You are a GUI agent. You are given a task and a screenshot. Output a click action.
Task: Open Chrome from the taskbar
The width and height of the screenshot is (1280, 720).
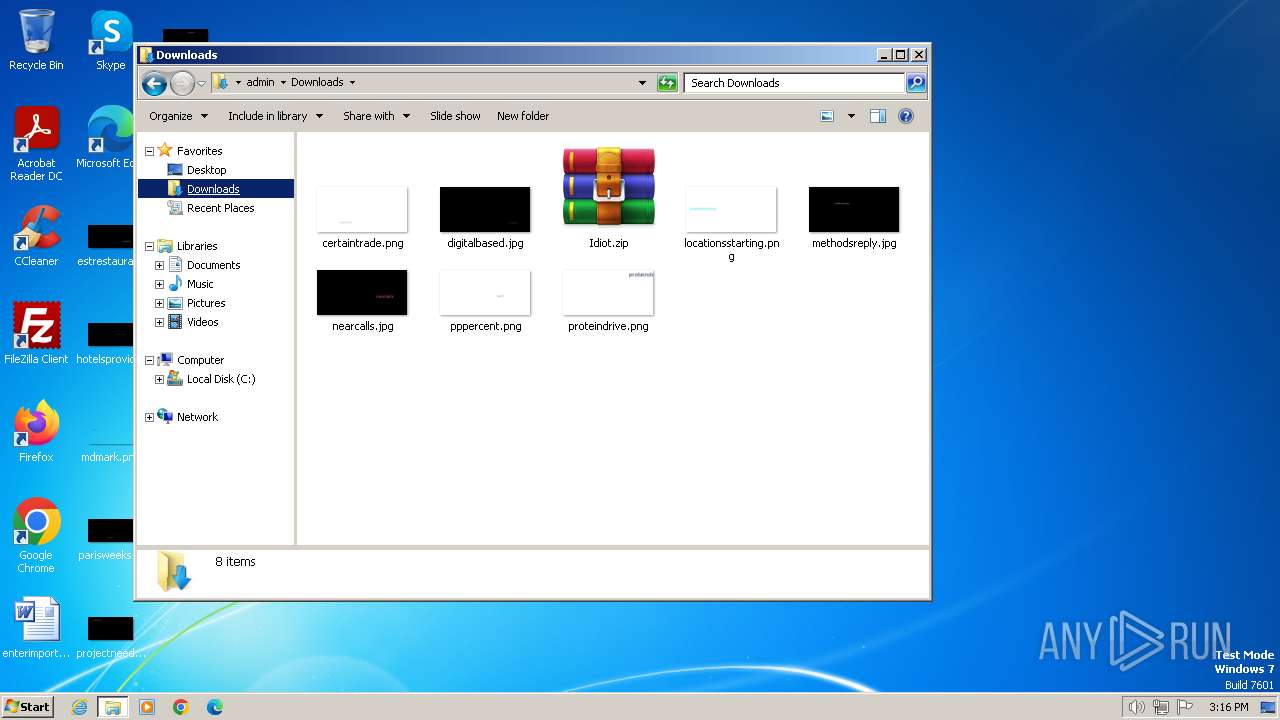181,707
